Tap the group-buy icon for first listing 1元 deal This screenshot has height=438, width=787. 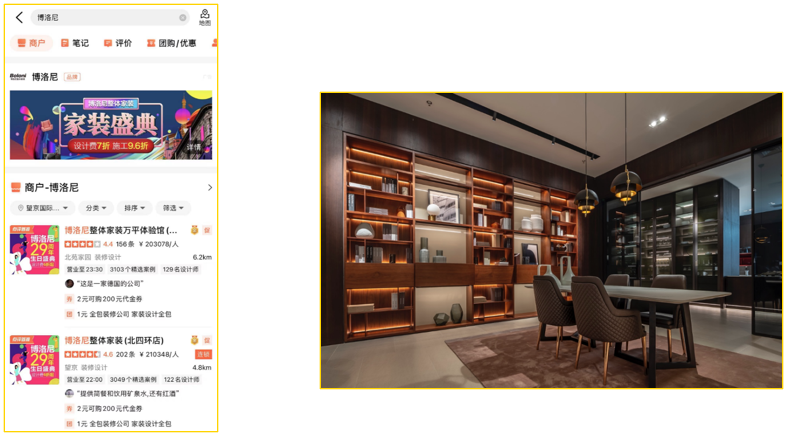tap(69, 315)
